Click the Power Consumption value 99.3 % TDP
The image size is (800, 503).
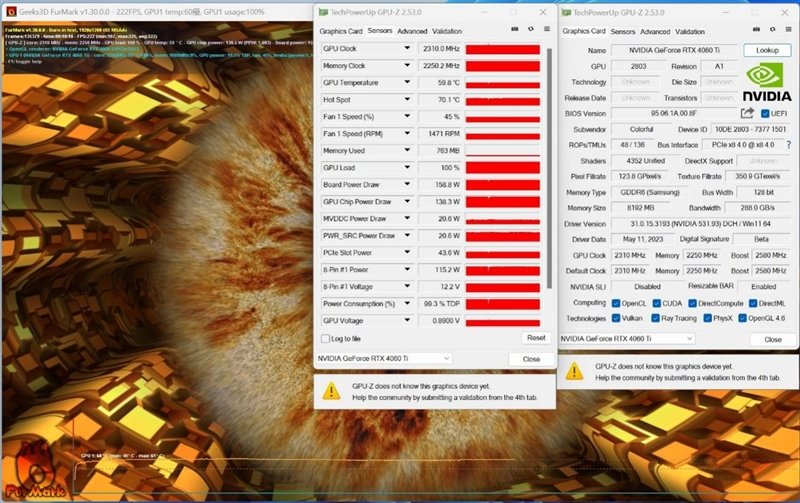tap(440, 304)
